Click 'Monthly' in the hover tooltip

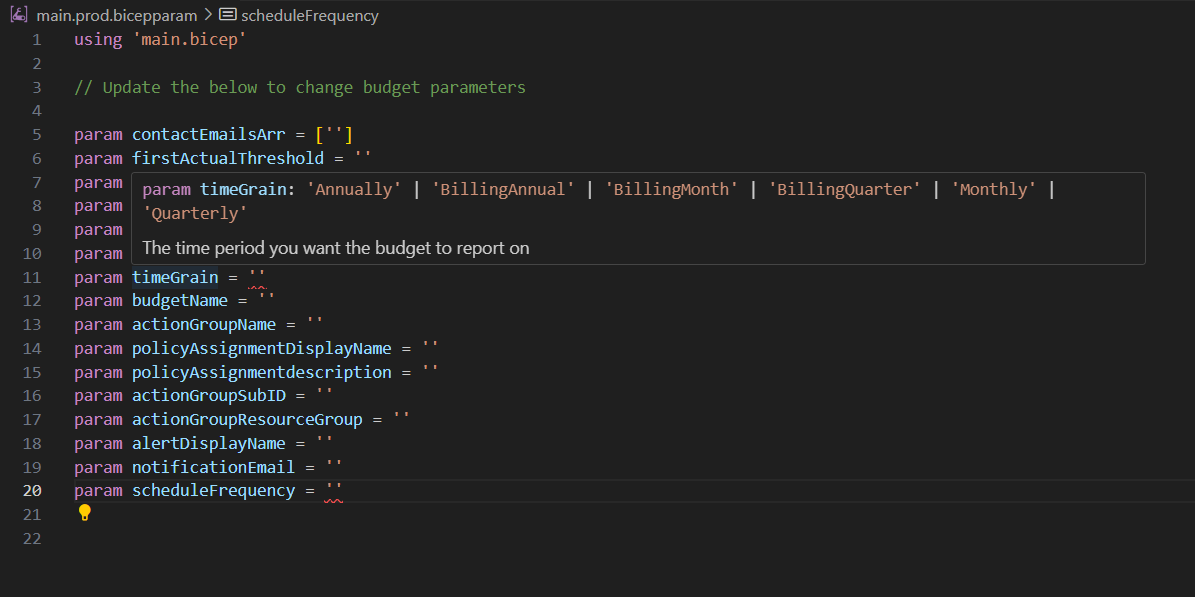(993, 189)
